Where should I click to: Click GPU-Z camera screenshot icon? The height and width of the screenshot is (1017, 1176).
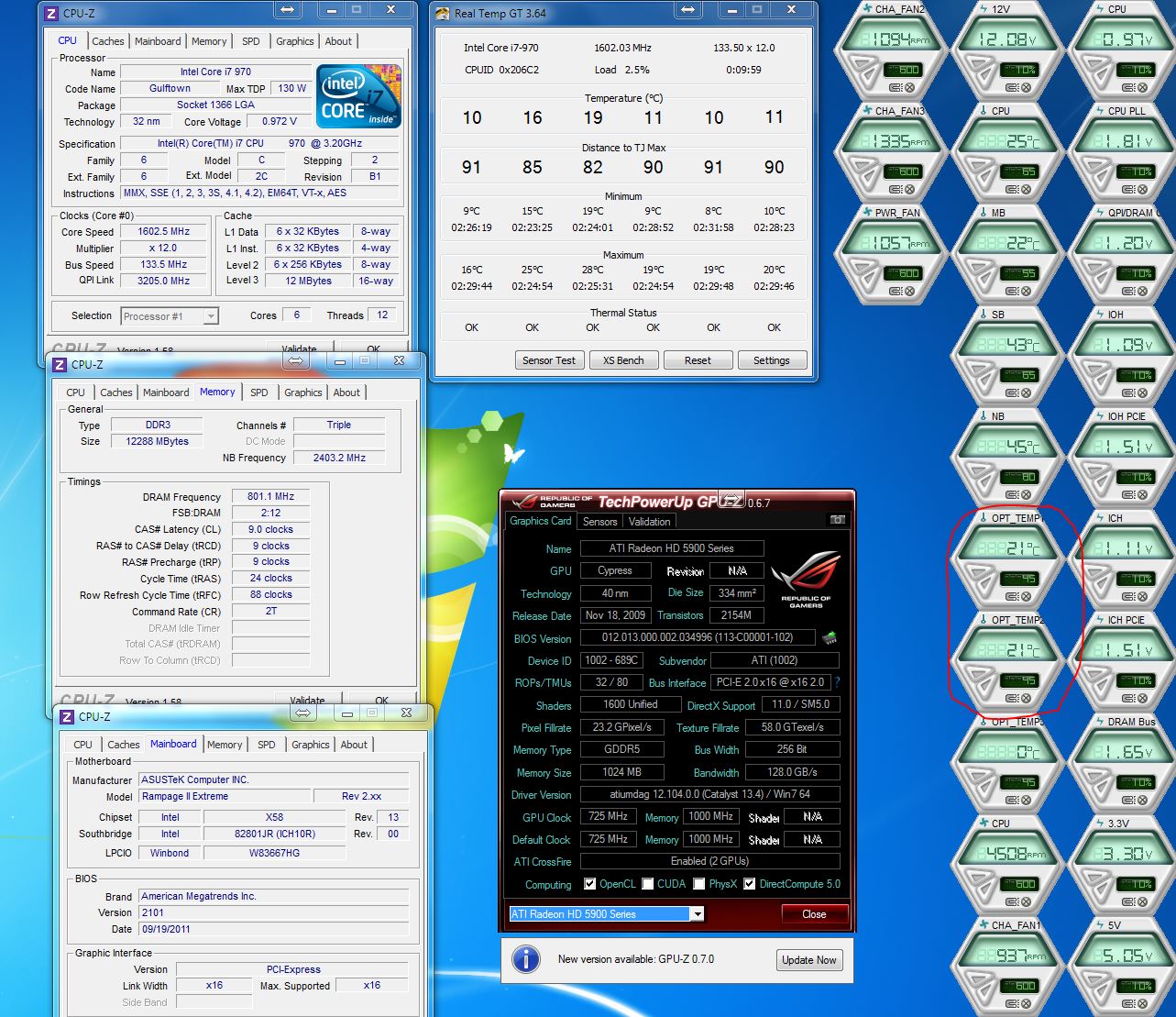(x=837, y=520)
